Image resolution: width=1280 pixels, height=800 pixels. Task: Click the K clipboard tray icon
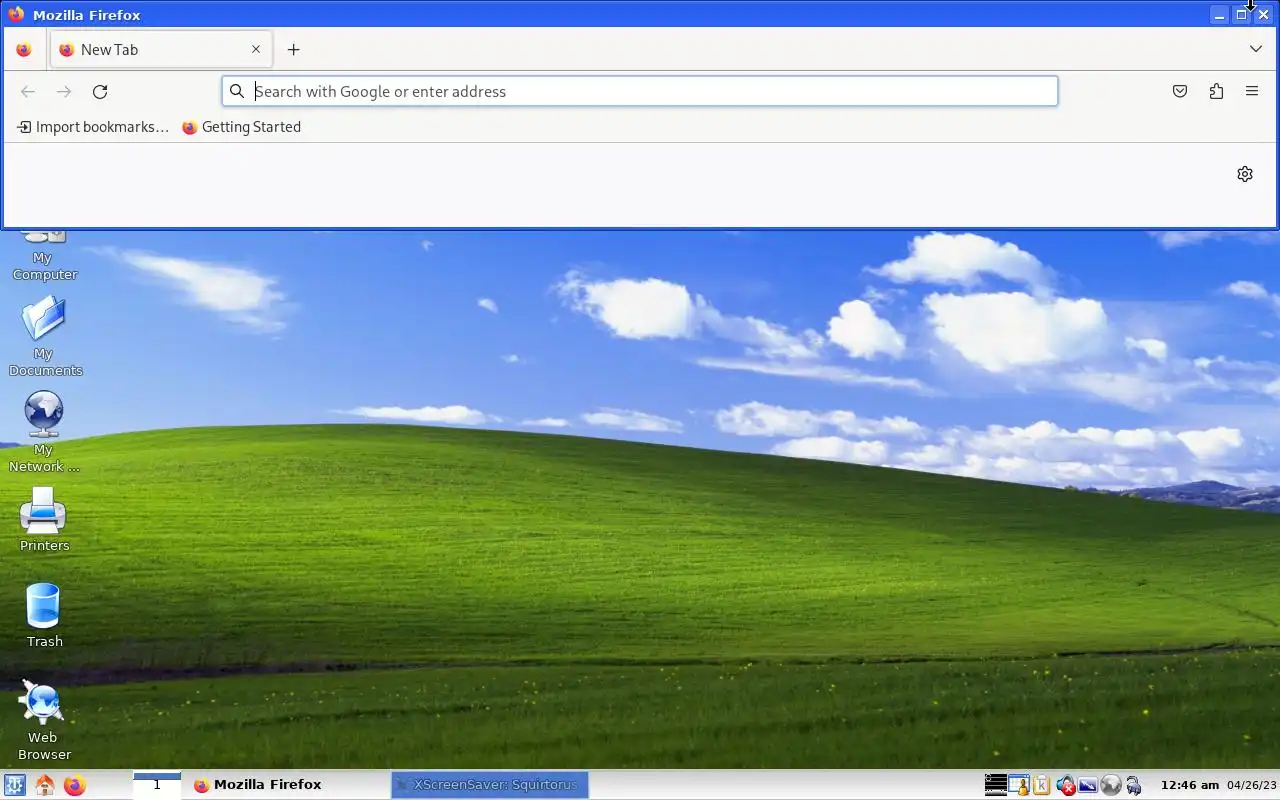click(x=1042, y=785)
